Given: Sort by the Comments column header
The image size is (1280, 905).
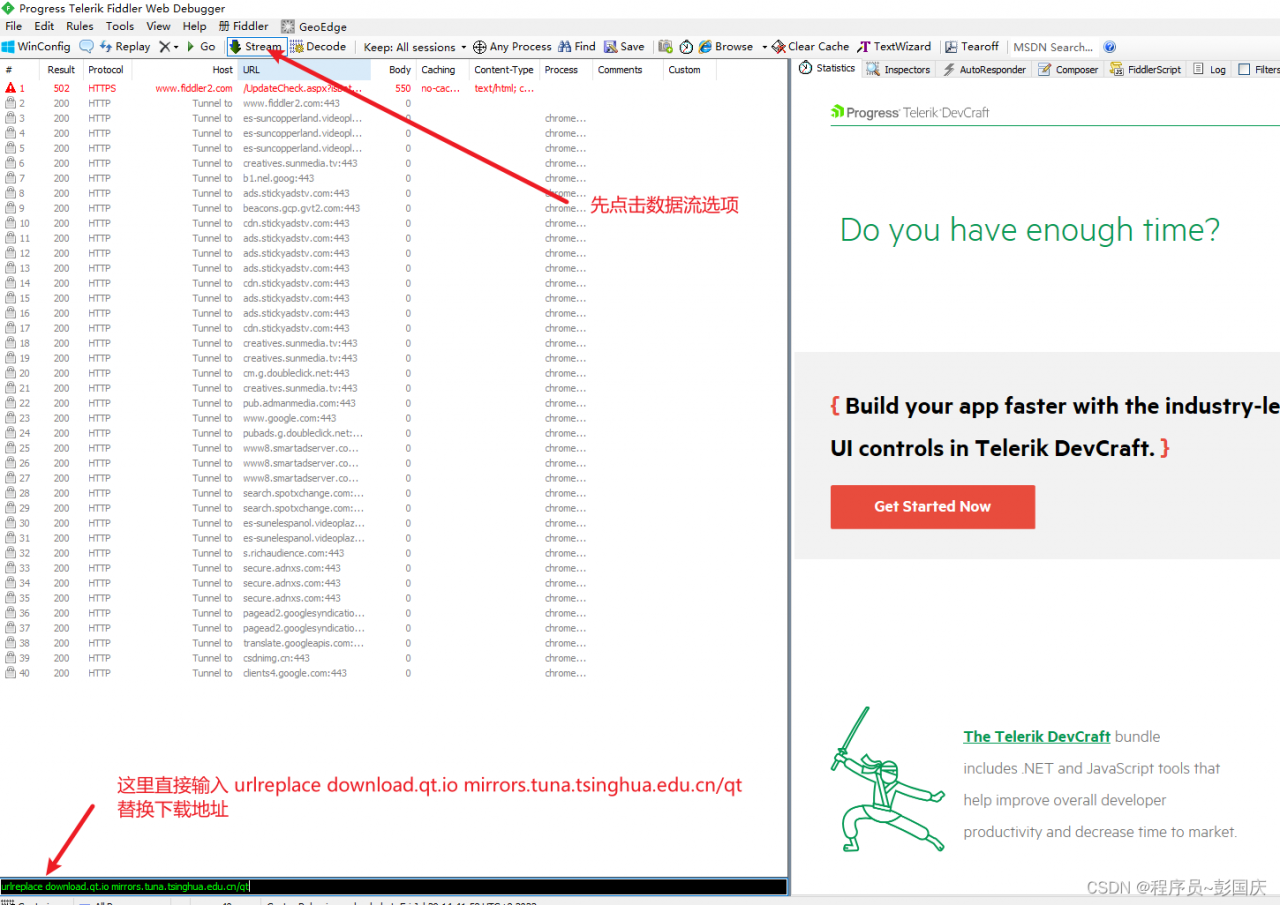Looking at the screenshot, I should pyautogui.click(x=627, y=70).
